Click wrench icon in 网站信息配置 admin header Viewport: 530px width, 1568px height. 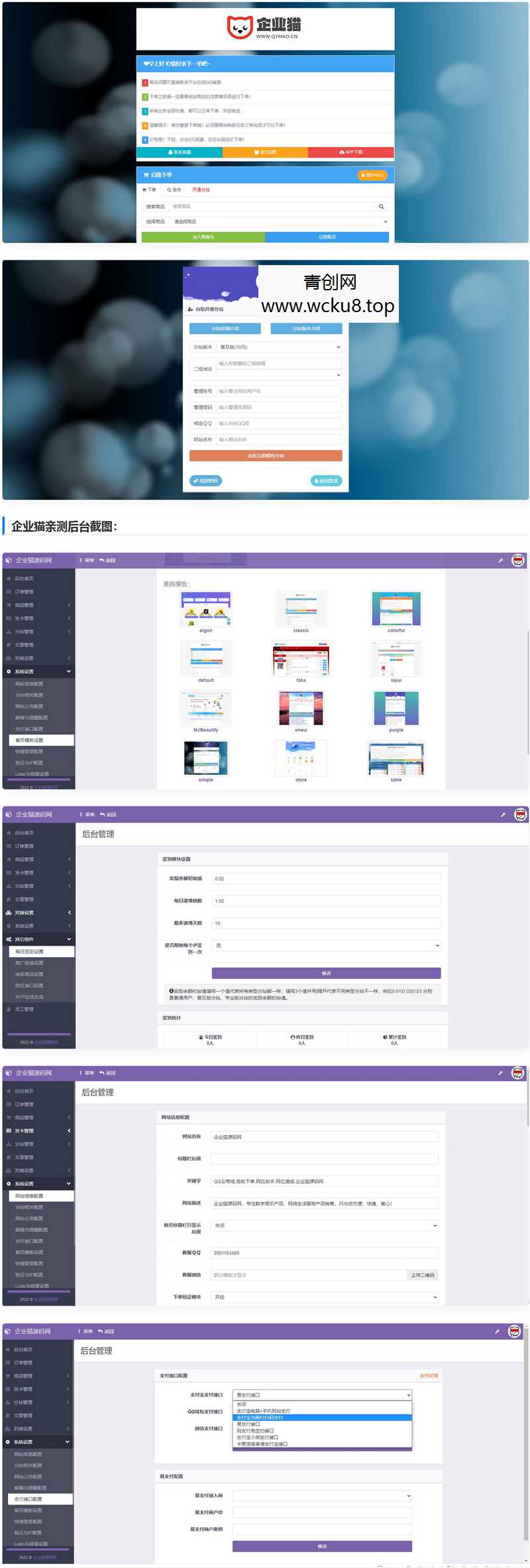pos(500,1073)
